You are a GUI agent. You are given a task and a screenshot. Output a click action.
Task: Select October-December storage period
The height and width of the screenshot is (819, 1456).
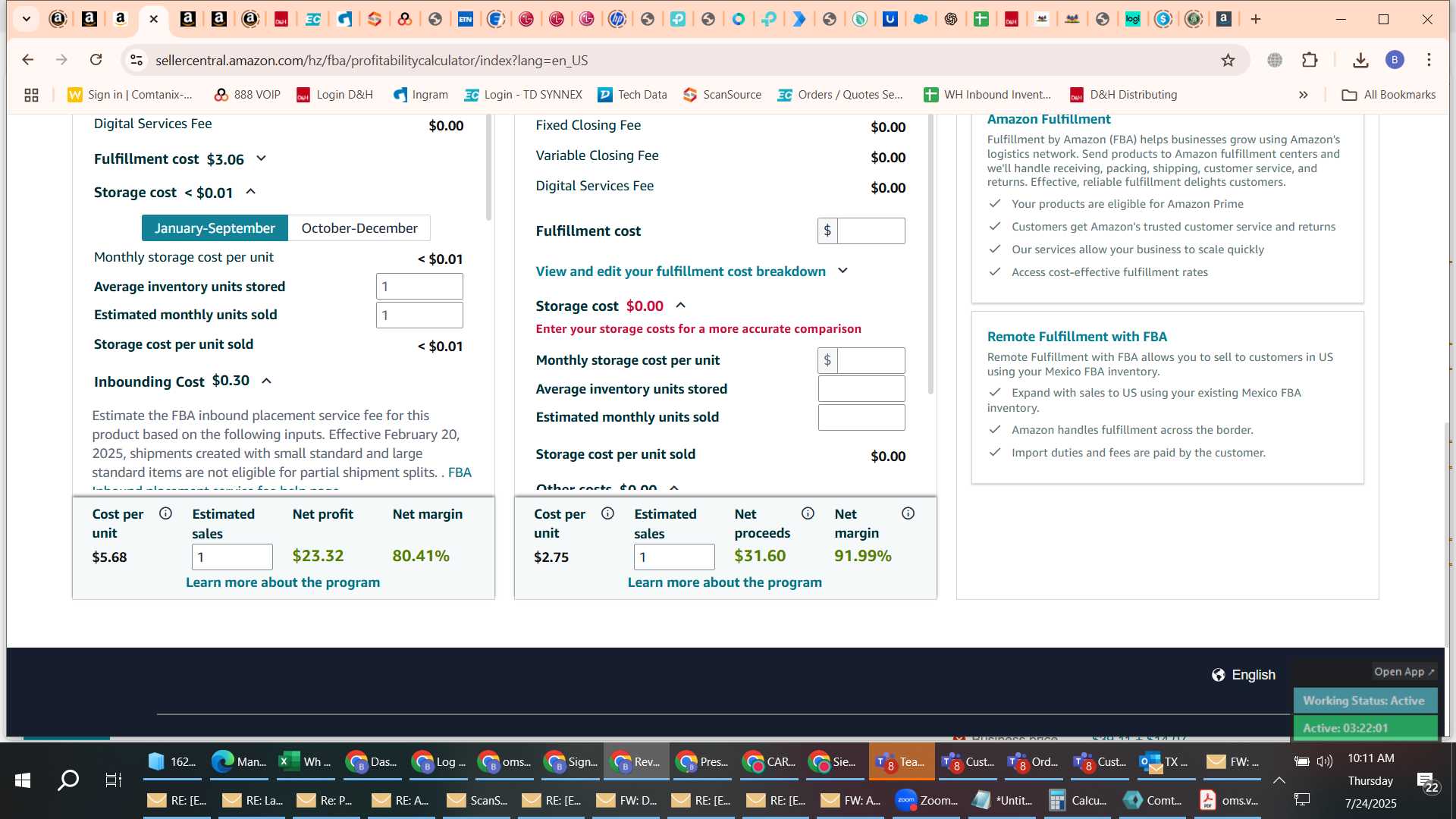click(x=359, y=228)
